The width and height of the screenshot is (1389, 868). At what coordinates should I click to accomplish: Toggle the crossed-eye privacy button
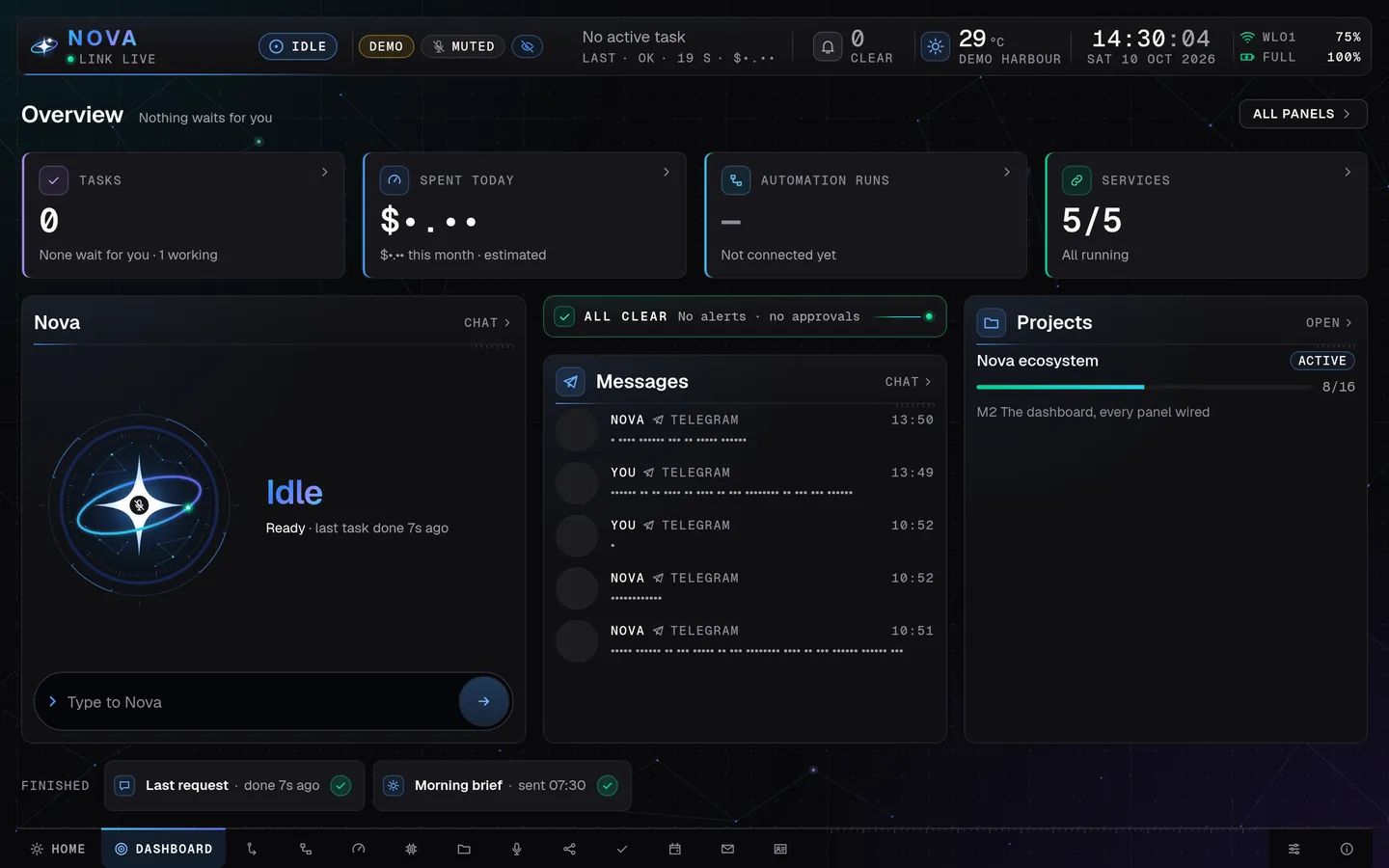point(528,46)
